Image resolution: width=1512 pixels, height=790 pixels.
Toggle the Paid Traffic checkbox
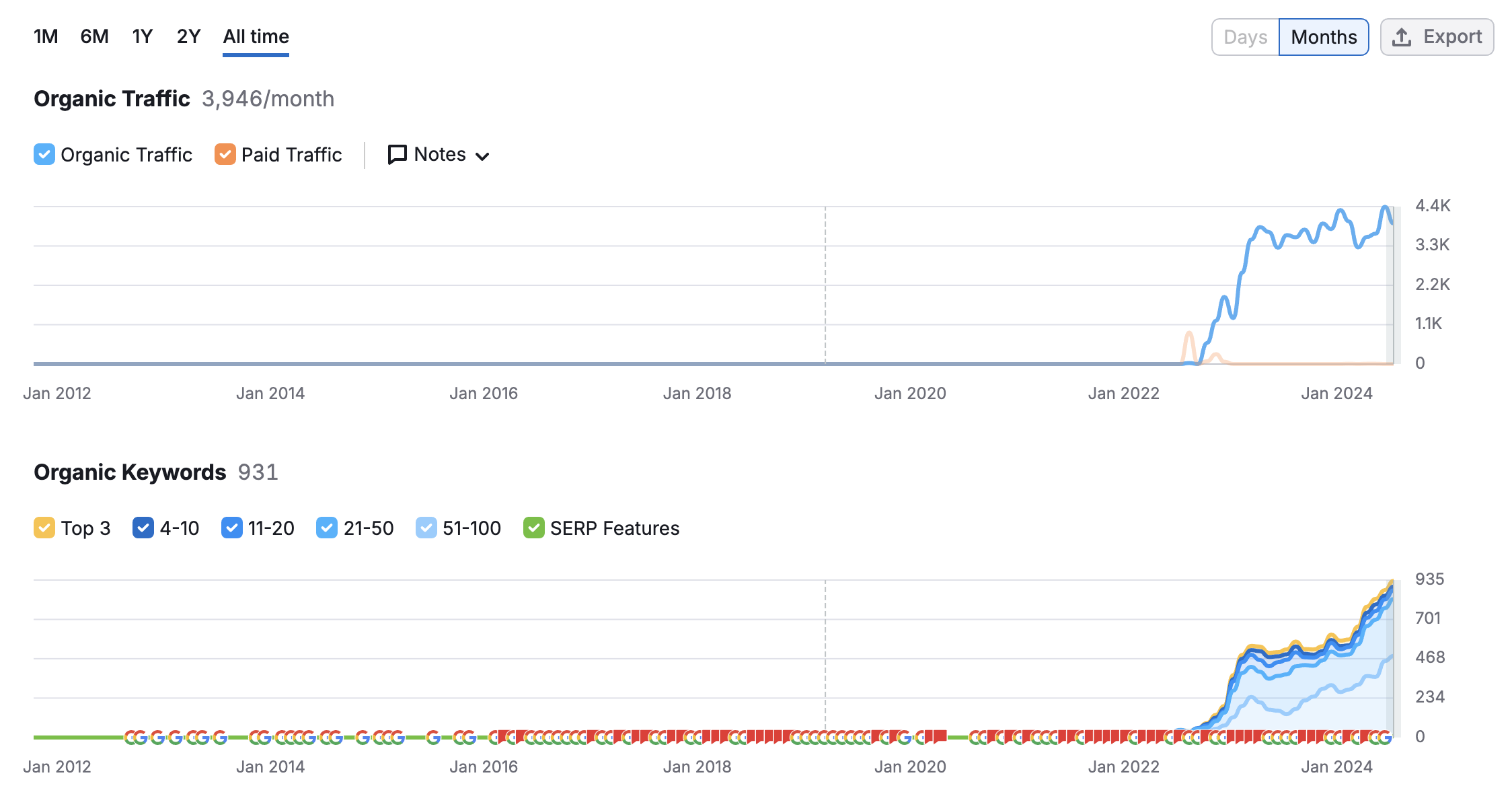[x=225, y=155]
